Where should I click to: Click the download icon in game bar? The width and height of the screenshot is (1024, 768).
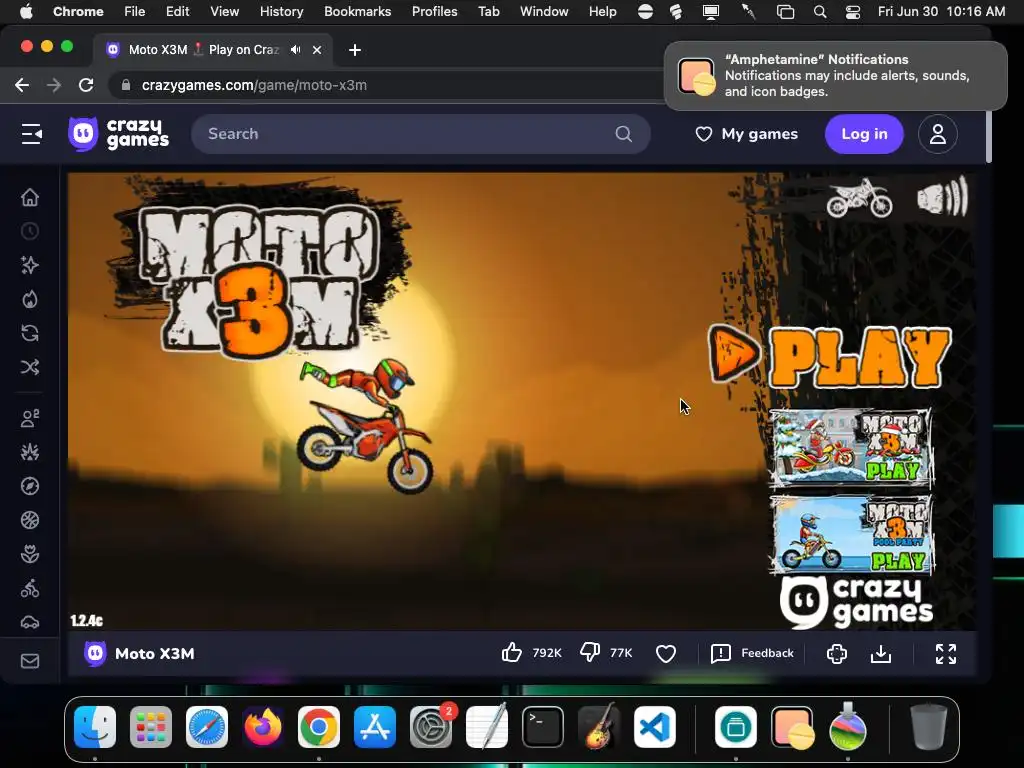(881, 654)
